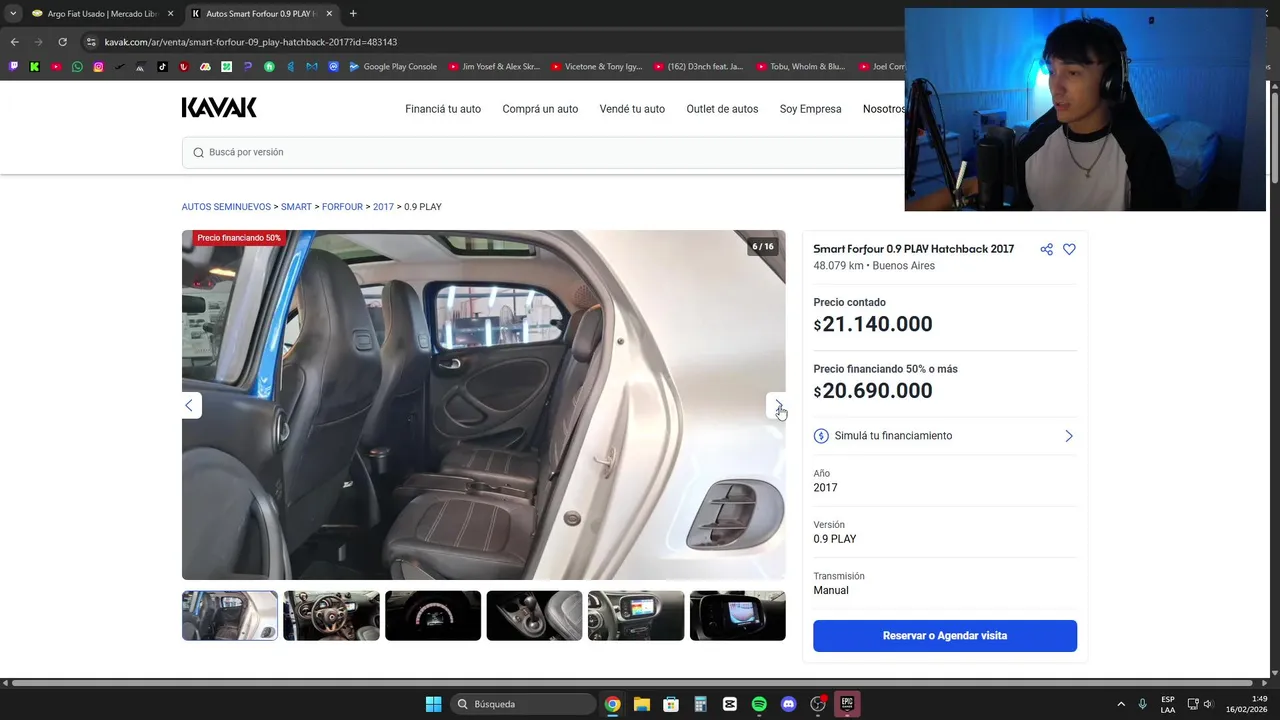Advance gallery with right arrow
This screenshot has width=1280, height=720.
(777, 405)
